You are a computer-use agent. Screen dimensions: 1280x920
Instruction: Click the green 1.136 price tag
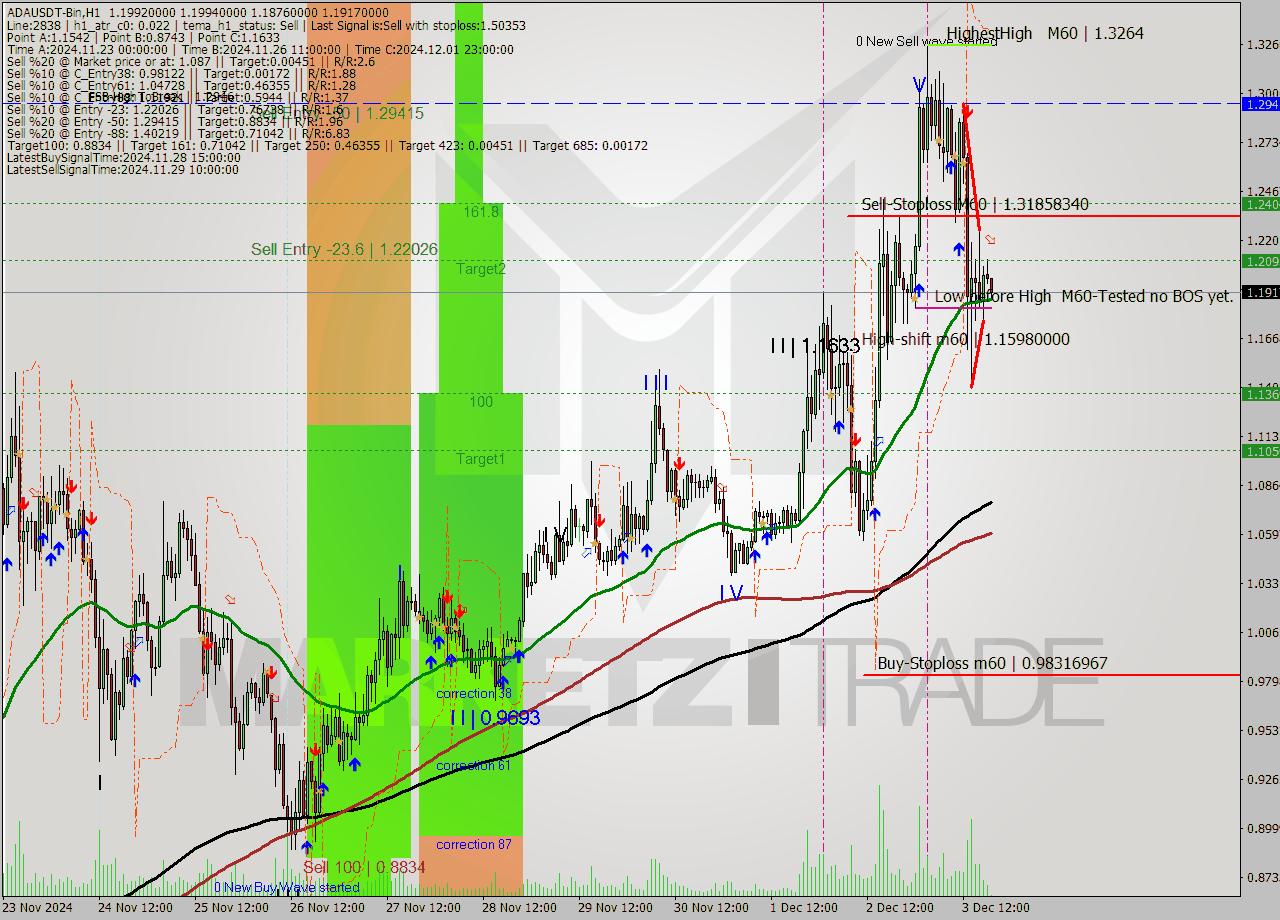(x=1260, y=394)
